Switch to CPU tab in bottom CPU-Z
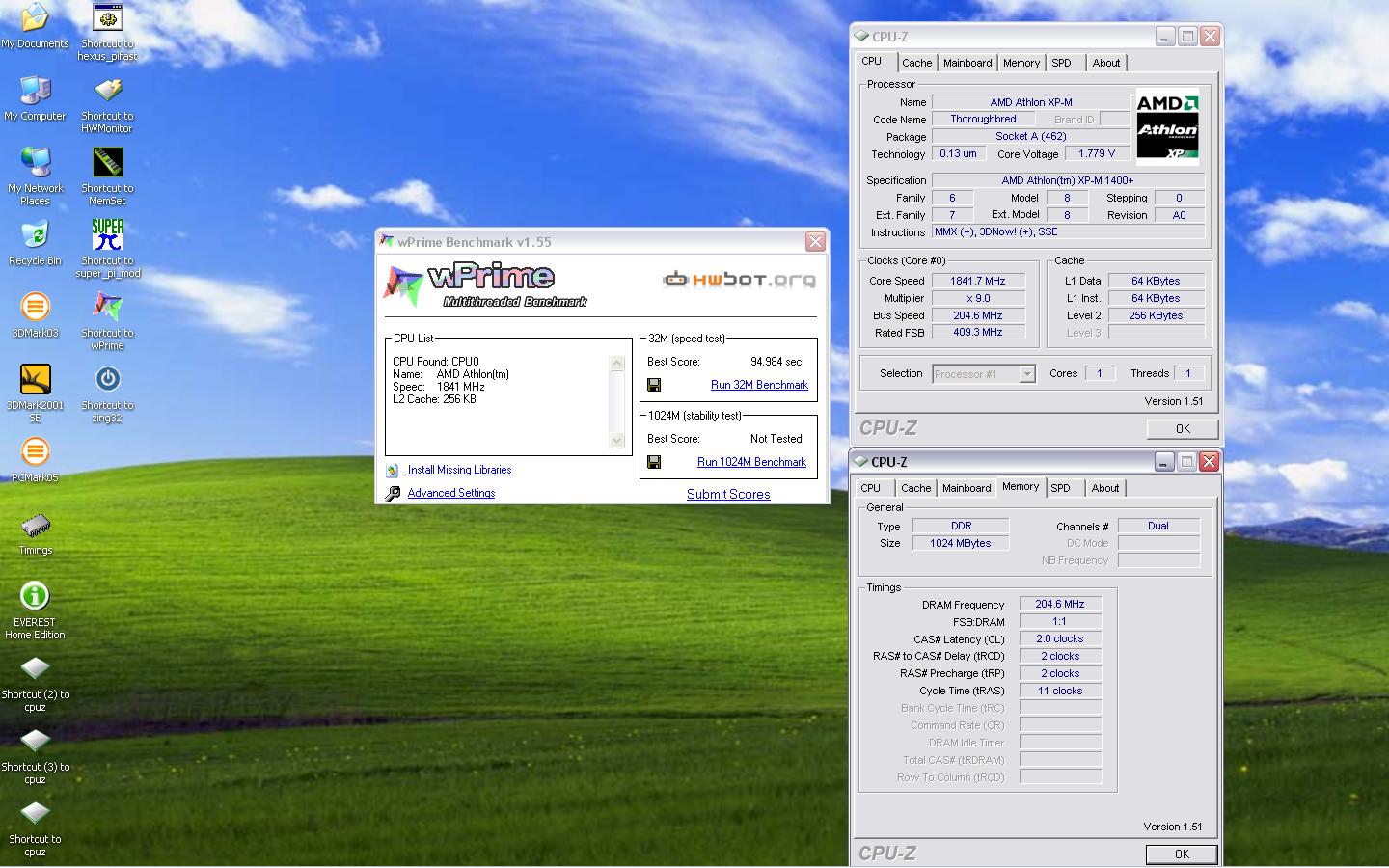This screenshot has width=1389, height=868. [x=871, y=488]
